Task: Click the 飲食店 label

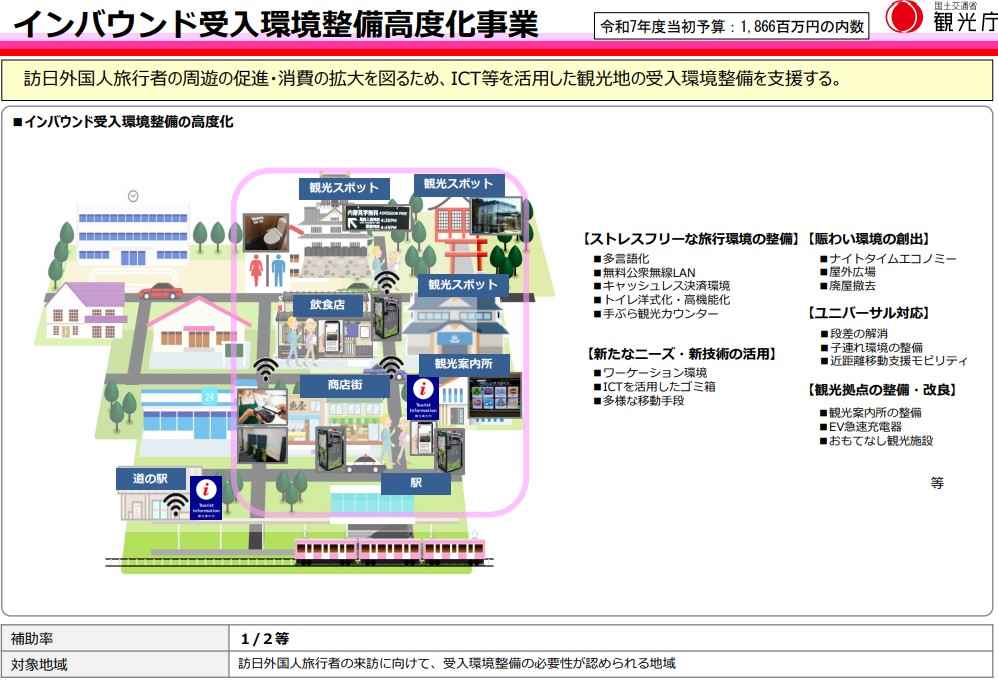Action: click(327, 305)
